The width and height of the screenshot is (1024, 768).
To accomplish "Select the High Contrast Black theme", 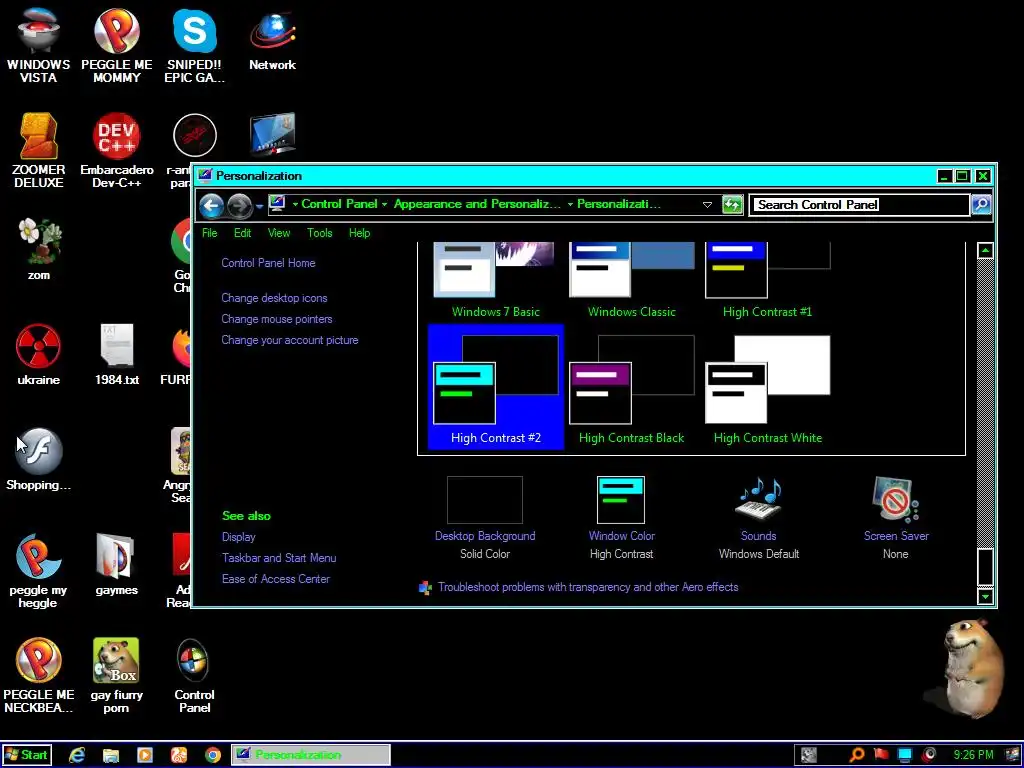I will 632,387.
